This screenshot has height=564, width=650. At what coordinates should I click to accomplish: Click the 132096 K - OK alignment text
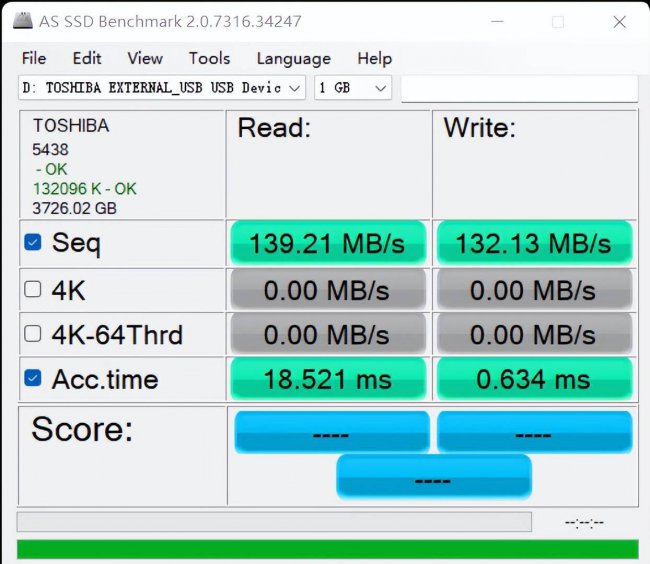tap(85, 189)
